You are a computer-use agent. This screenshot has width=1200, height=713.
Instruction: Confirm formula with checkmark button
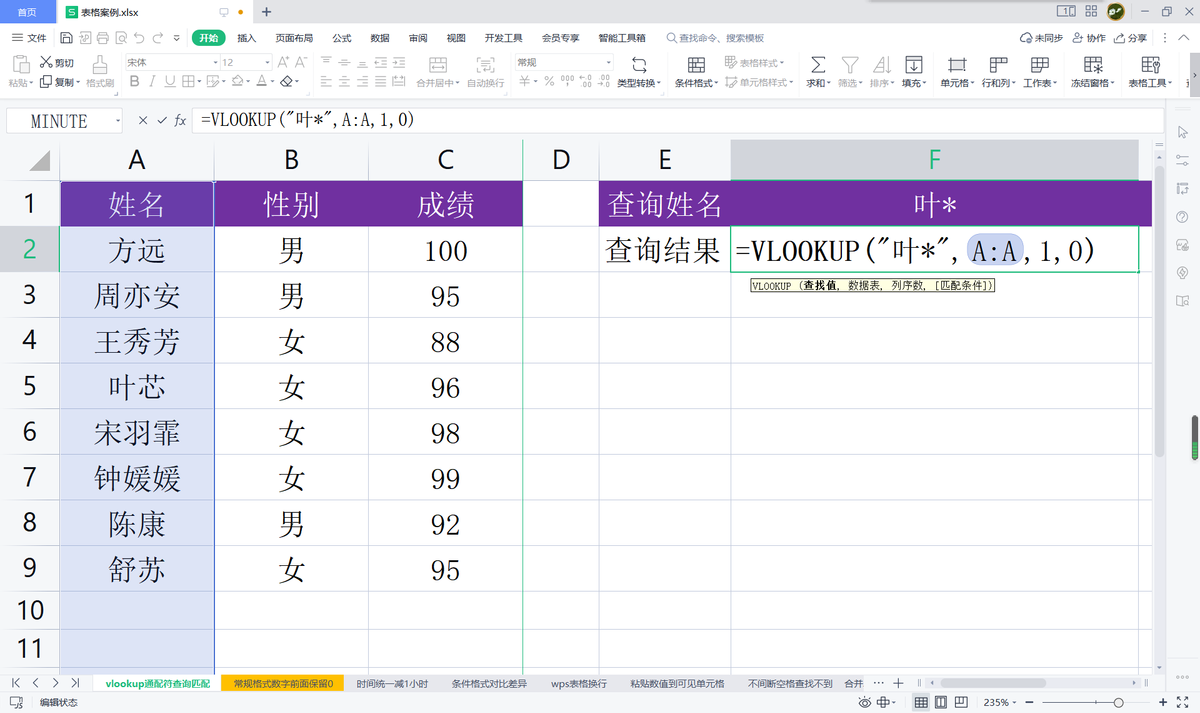pyautogui.click(x=161, y=120)
